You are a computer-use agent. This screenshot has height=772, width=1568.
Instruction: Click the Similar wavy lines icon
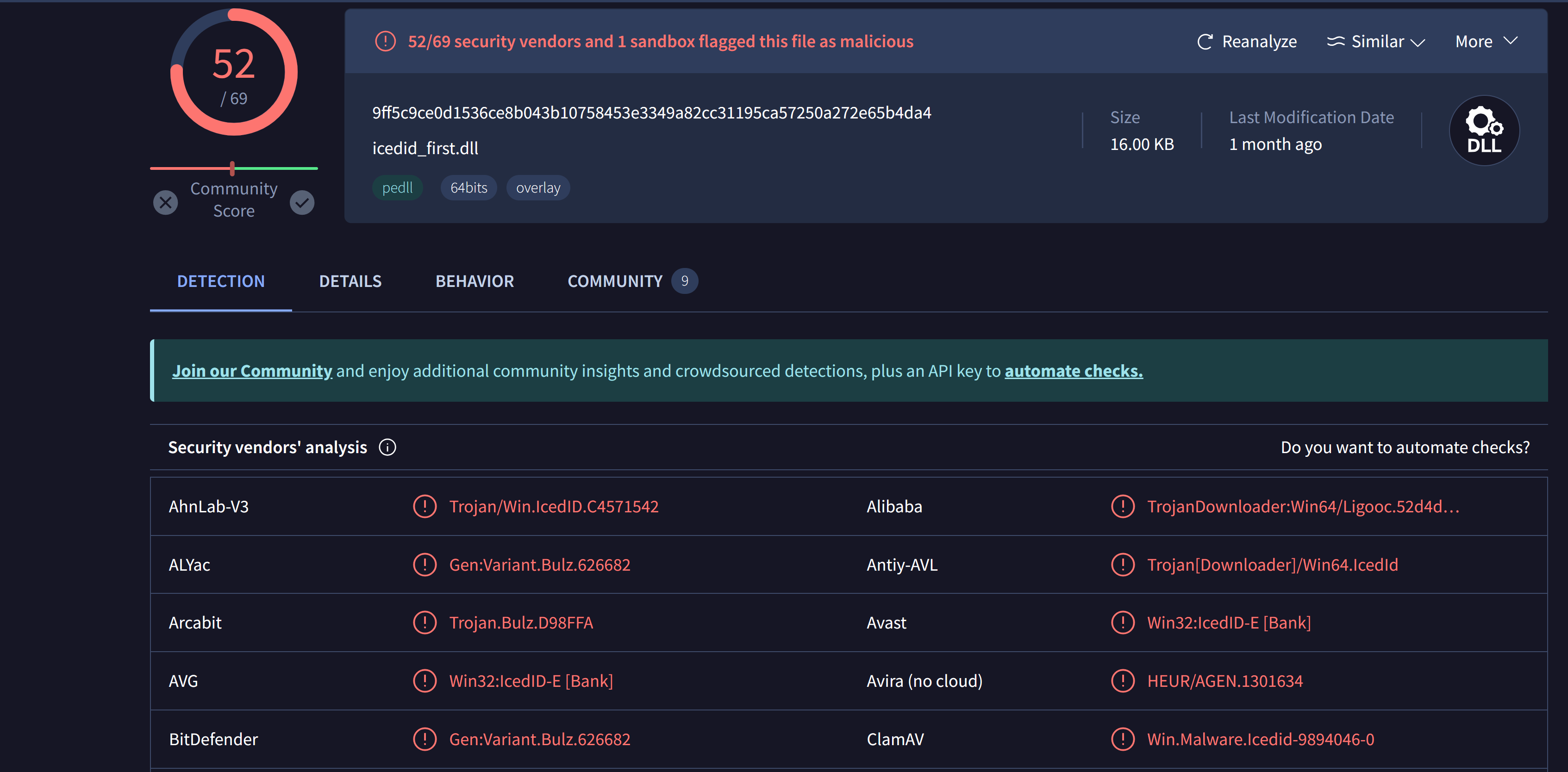pos(1336,41)
